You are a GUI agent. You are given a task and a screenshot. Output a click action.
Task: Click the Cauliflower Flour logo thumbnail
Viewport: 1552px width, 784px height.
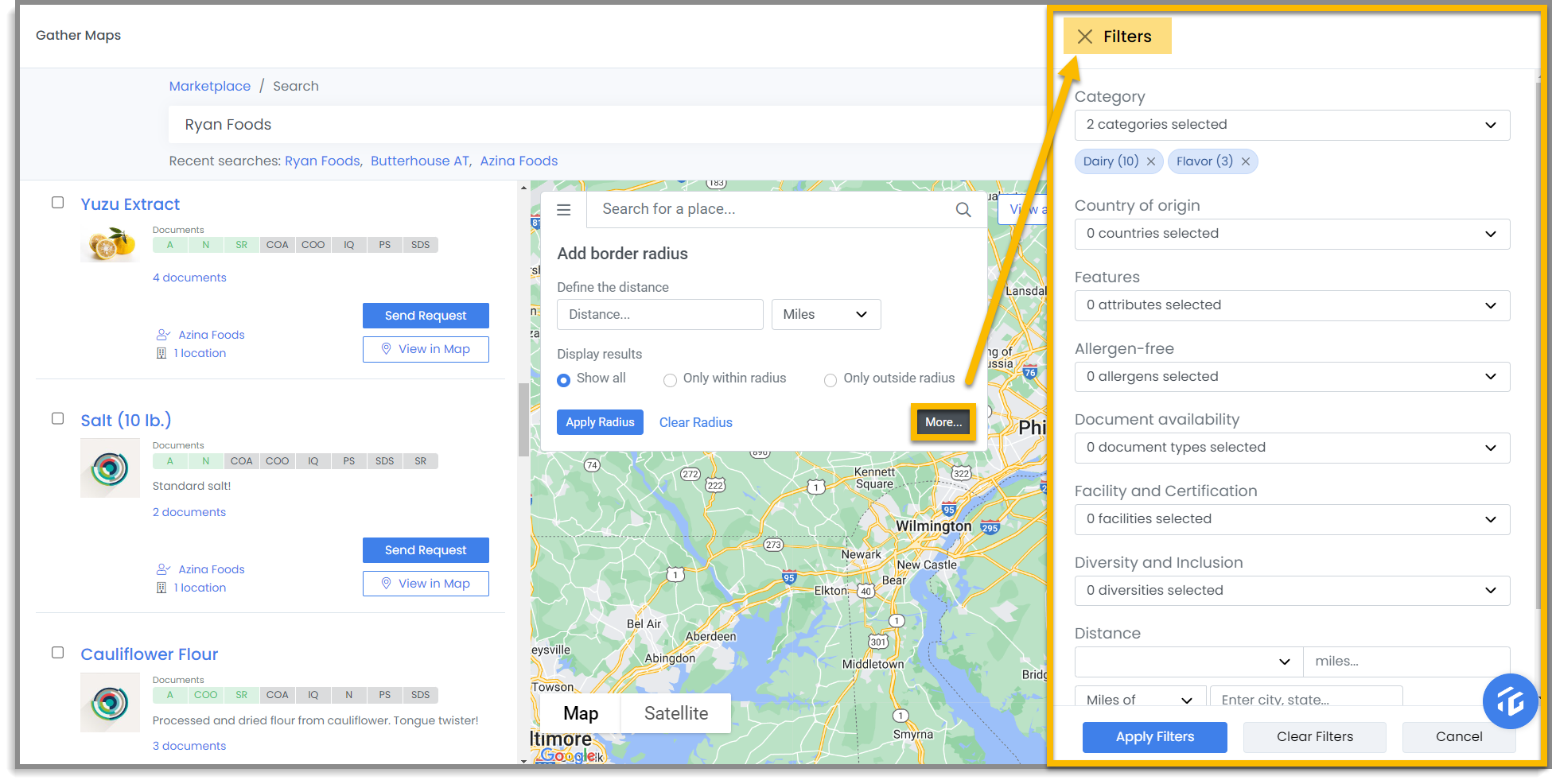click(110, 703)
